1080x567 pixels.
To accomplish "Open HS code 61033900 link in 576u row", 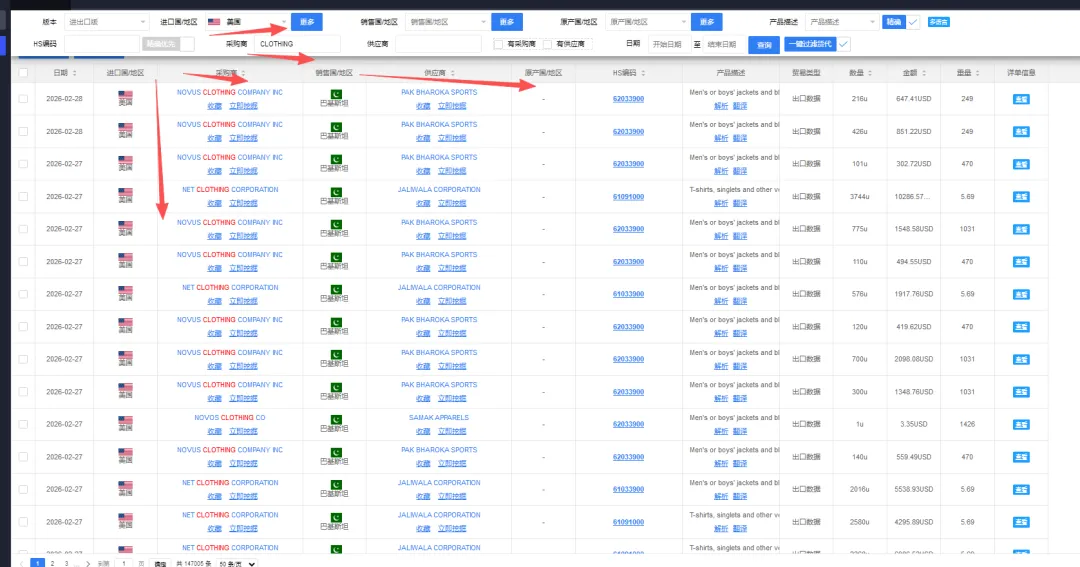I will 628,294.
